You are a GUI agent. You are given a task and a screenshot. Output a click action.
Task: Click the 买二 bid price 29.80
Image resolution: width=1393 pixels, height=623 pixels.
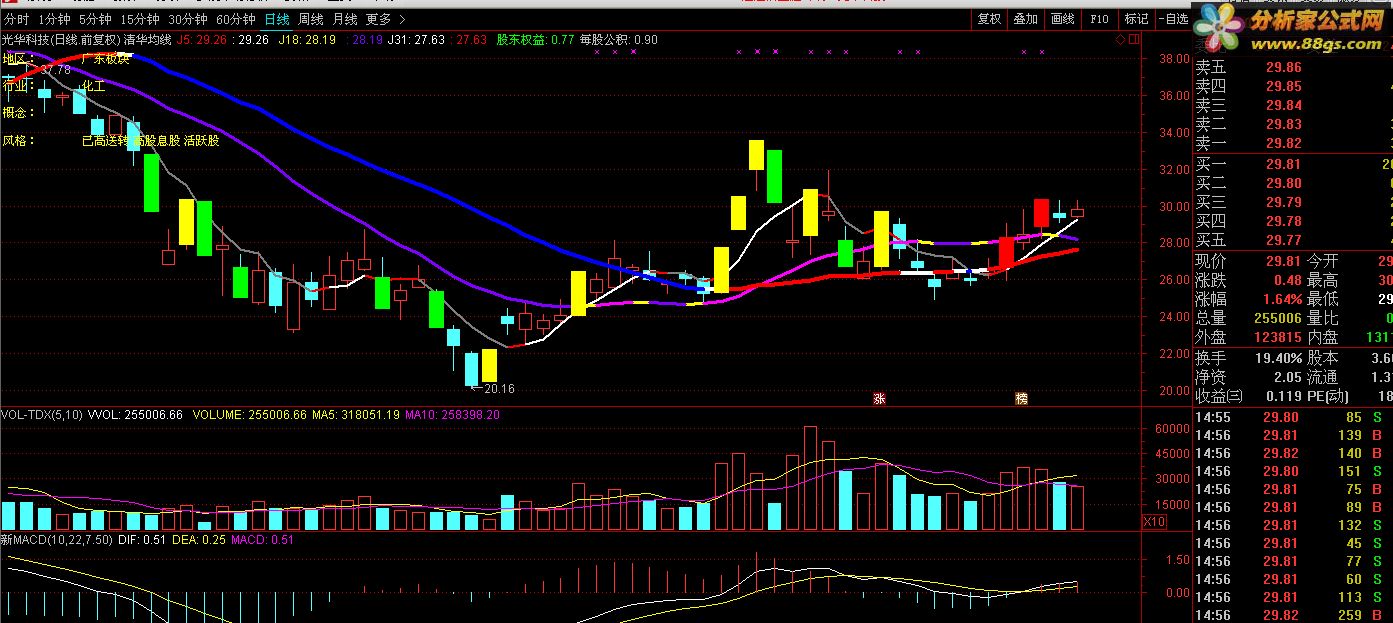(1284, 183)
